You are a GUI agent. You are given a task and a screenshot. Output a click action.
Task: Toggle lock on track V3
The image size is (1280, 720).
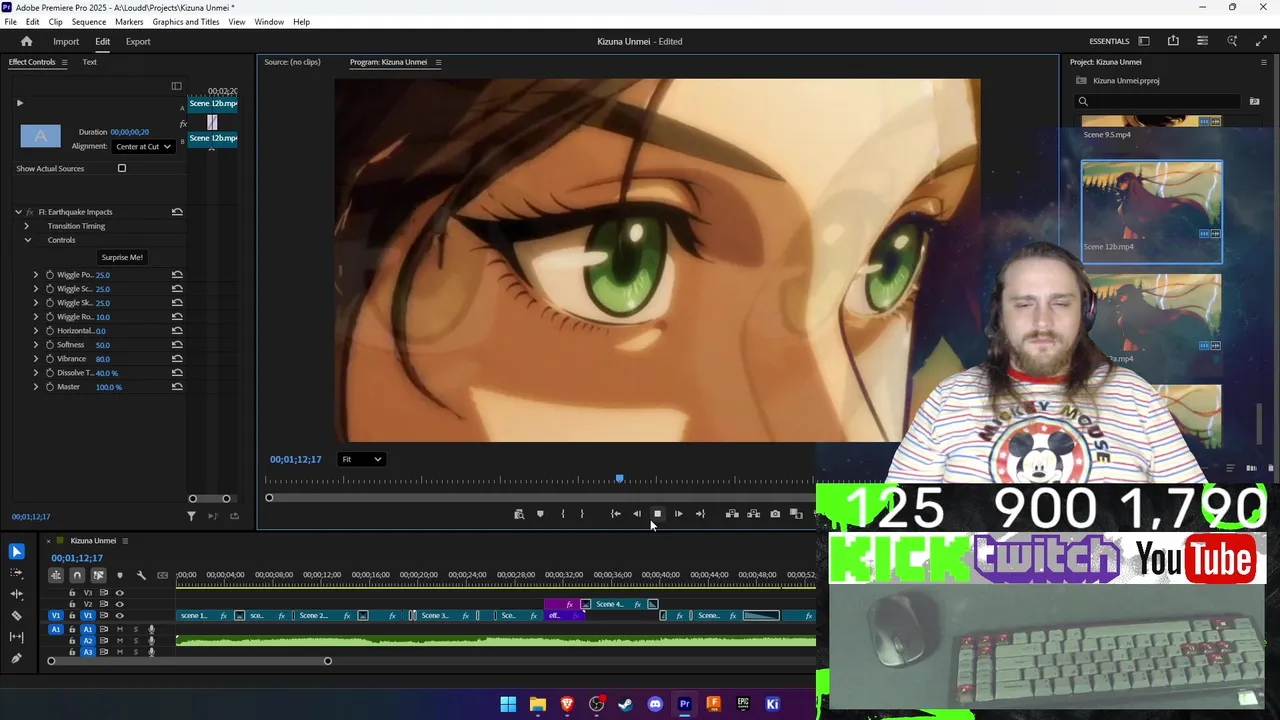coord(72,593)
